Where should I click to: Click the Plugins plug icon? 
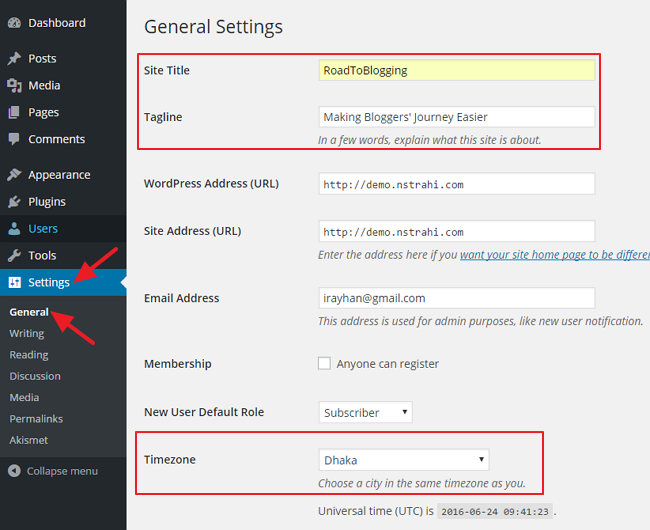click(14, 202)
